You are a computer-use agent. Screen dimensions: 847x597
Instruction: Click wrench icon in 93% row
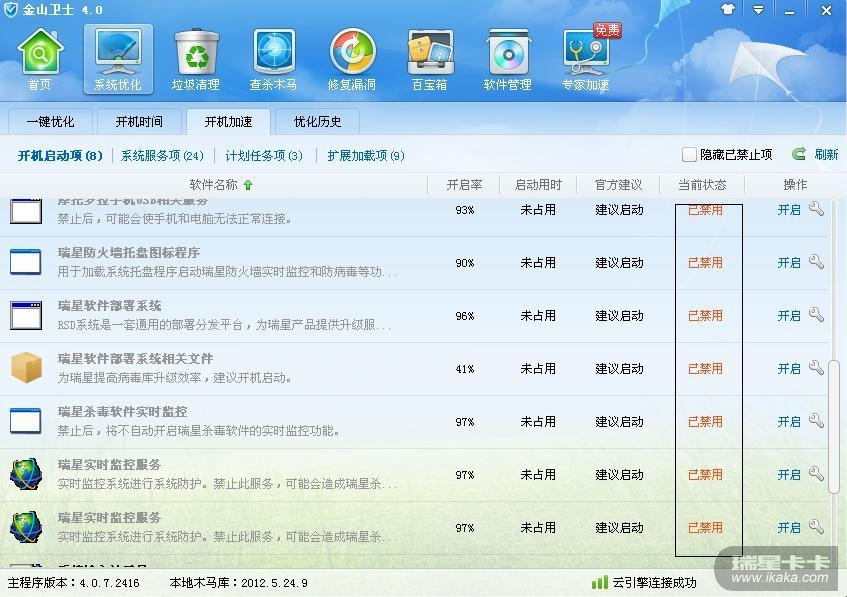coord(816,209)
